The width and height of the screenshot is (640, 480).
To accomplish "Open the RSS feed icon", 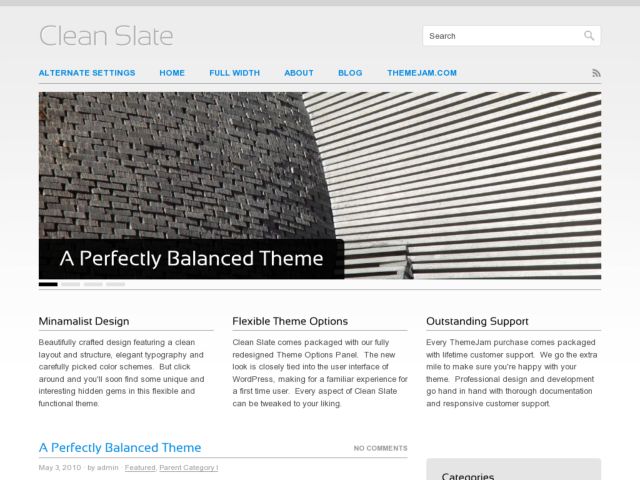I will tap(596, 73).
